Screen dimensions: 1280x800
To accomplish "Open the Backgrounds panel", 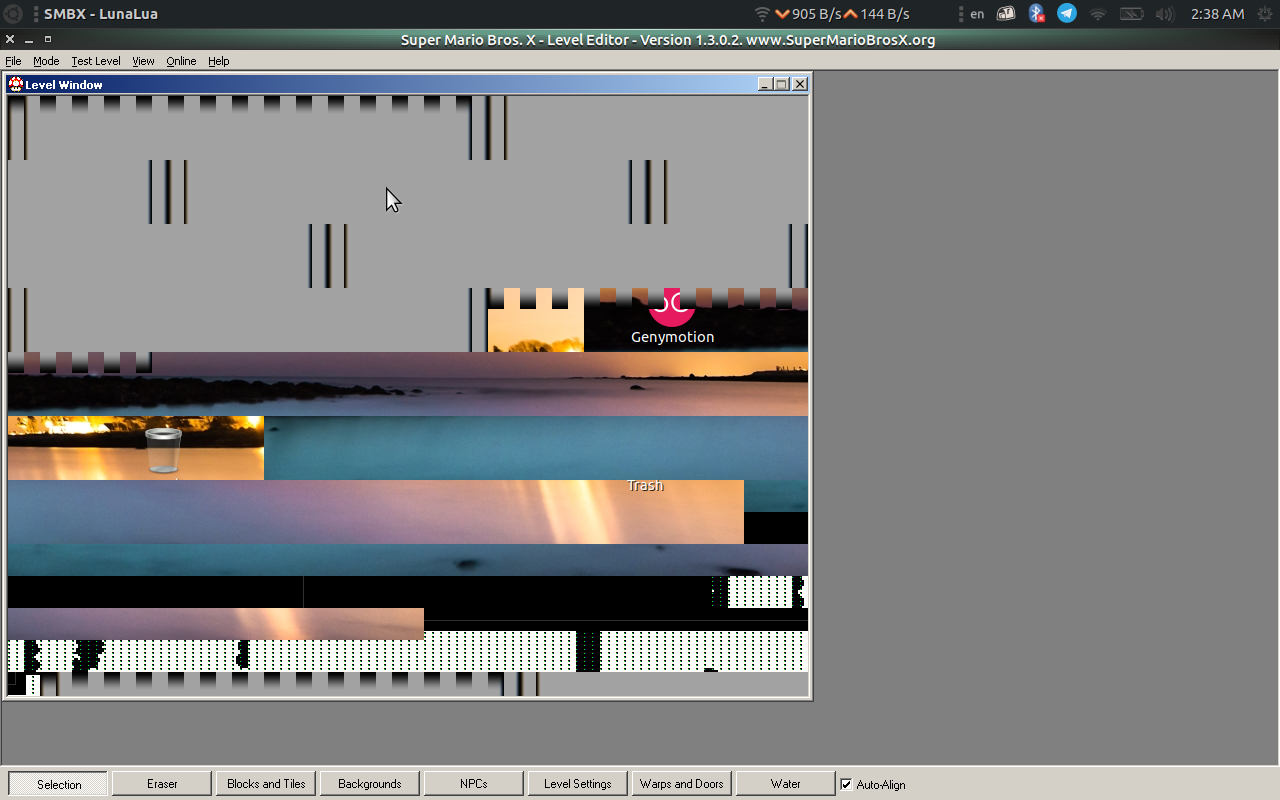I will pyautogui.click(x=370, y=784).
